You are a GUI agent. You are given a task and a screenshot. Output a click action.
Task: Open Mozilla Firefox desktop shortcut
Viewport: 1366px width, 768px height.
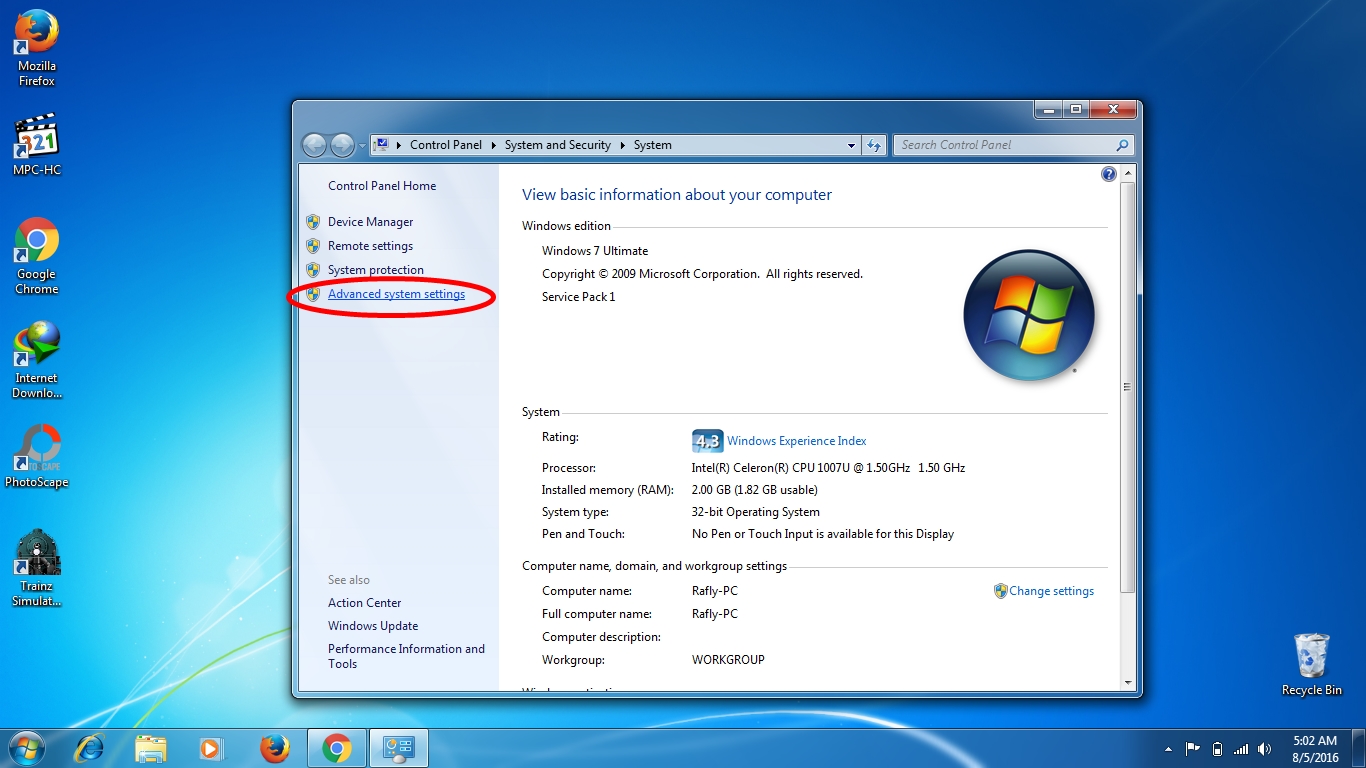coord(36,48)
